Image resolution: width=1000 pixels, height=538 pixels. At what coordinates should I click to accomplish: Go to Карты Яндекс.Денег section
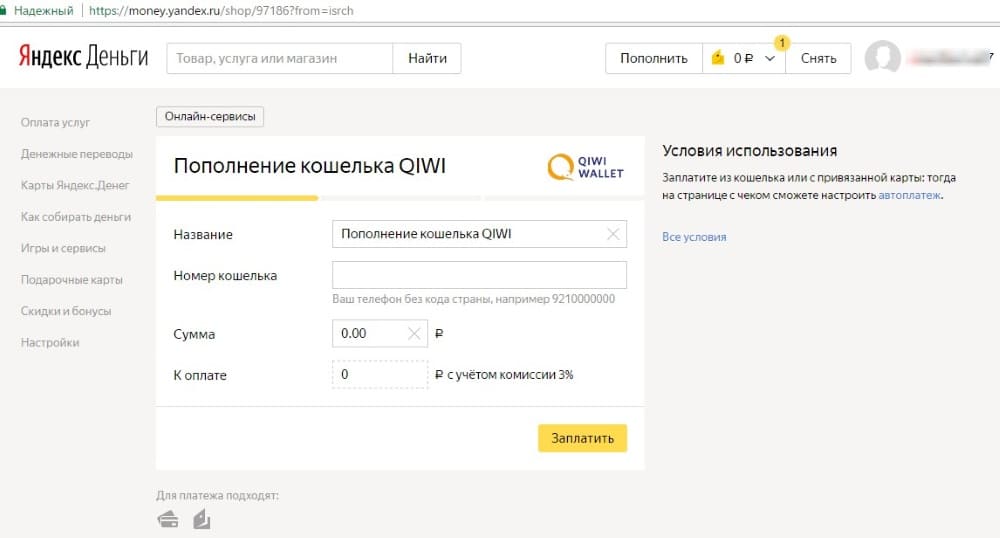coord(75,185)
